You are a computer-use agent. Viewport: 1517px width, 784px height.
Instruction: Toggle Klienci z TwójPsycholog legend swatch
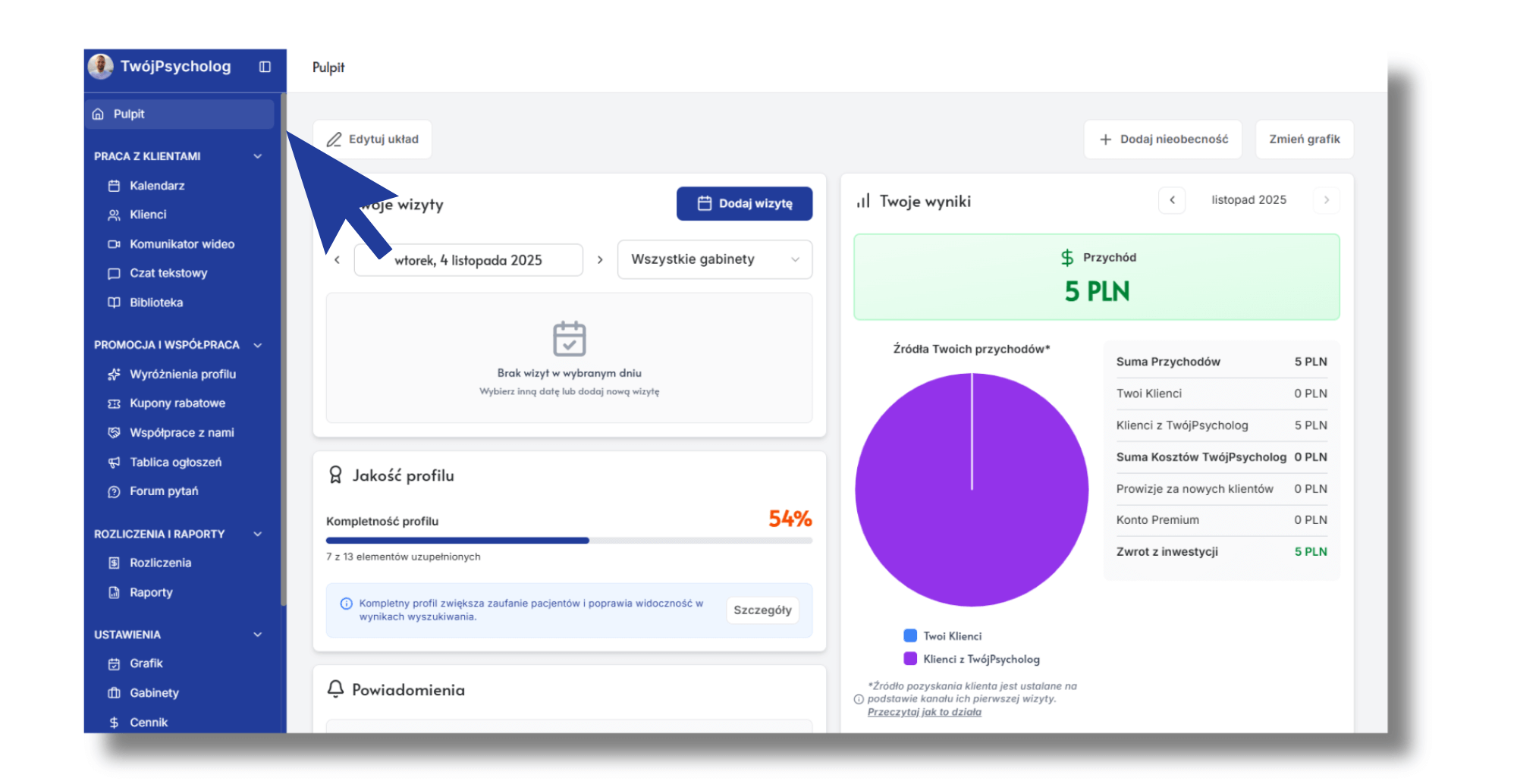click(x=910, y=659)
